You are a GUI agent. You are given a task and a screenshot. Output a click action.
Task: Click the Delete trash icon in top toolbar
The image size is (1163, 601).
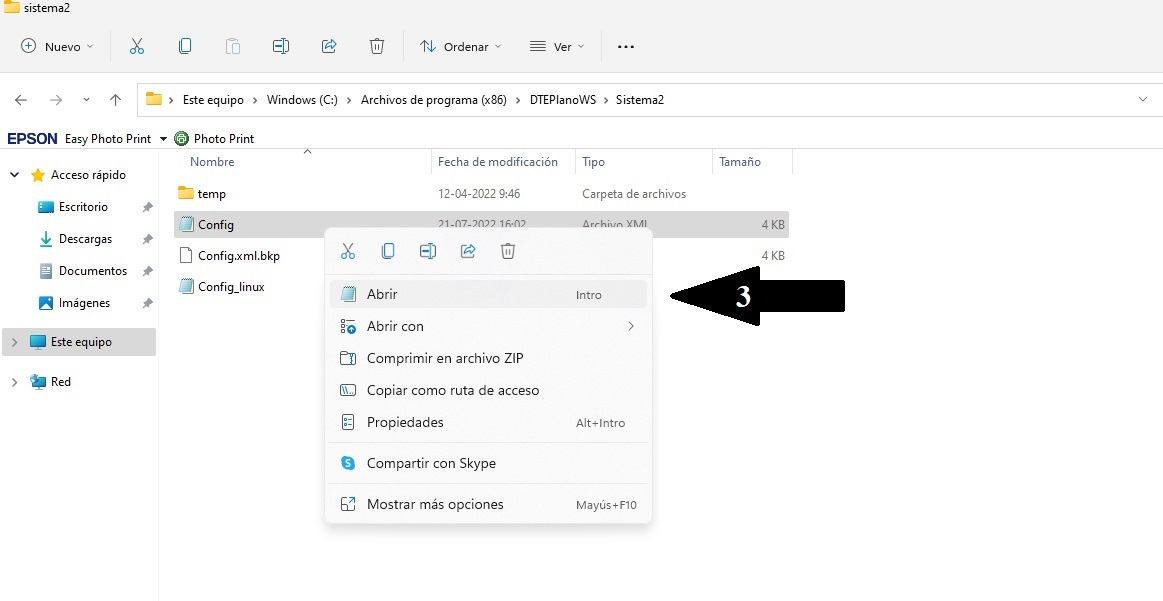click(x=377, y=46)
